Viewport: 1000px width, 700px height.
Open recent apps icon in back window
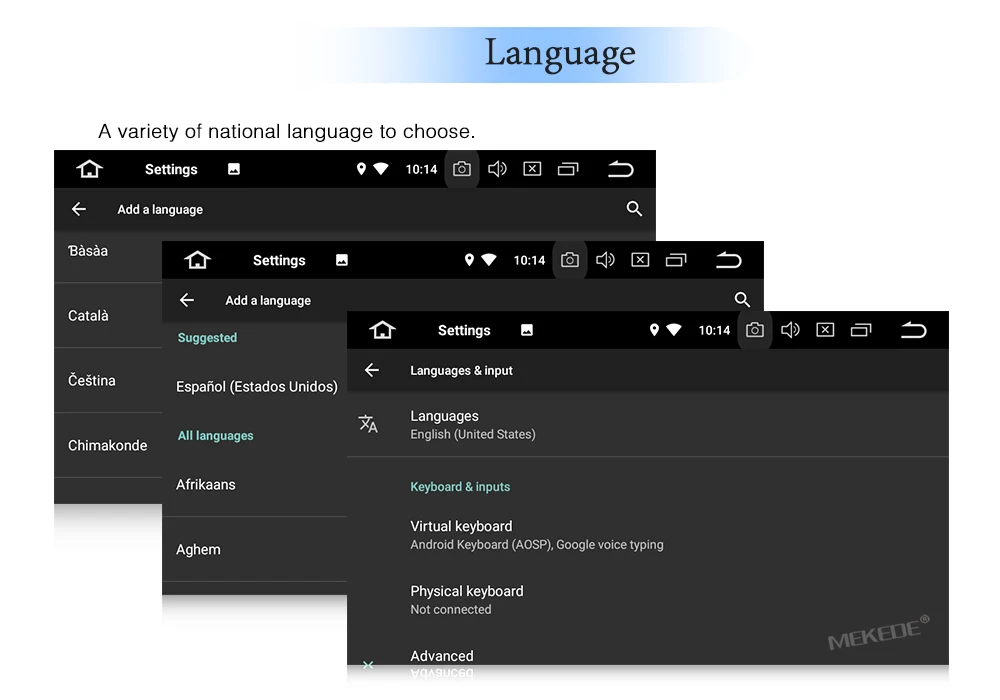tap(568, 169)
